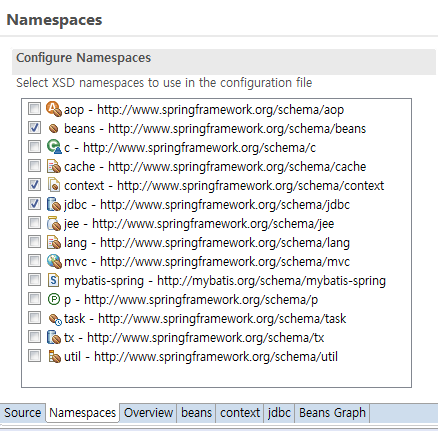Screen dimensions: 438x431
Task: Select the Namespaces tab
Action: point(82,413)
